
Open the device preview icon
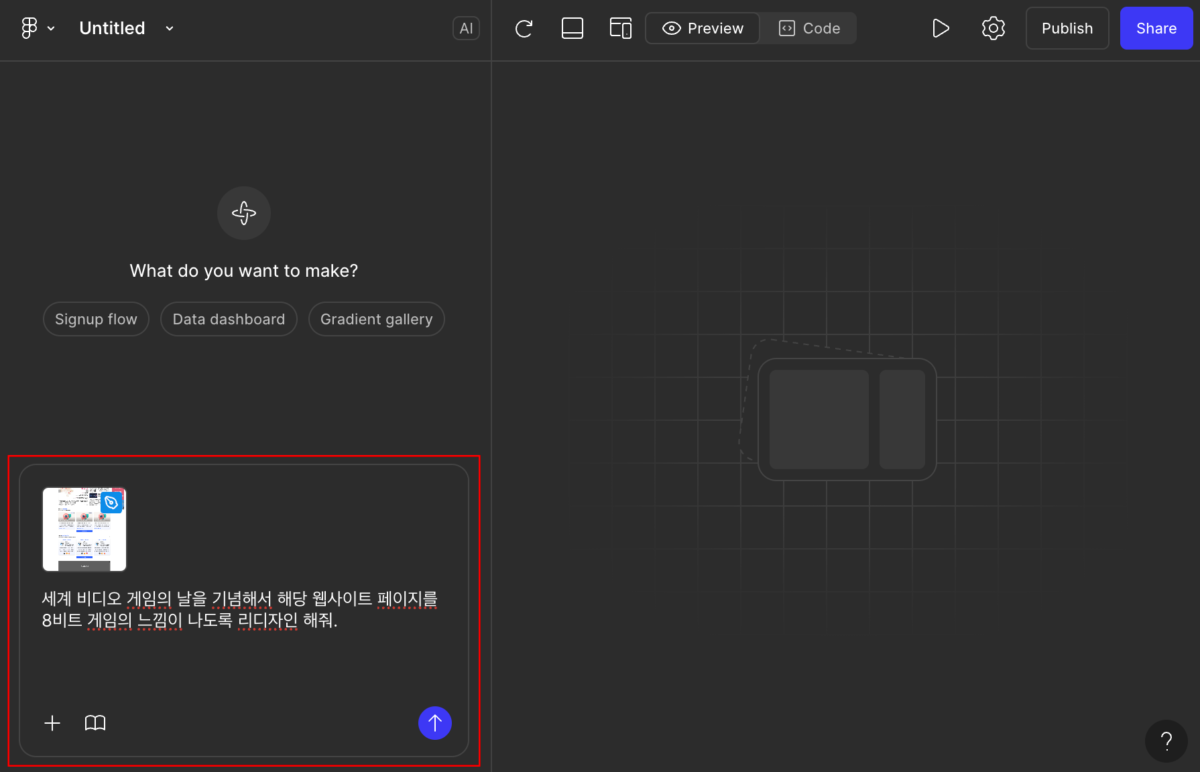click(x=620, y=28)
